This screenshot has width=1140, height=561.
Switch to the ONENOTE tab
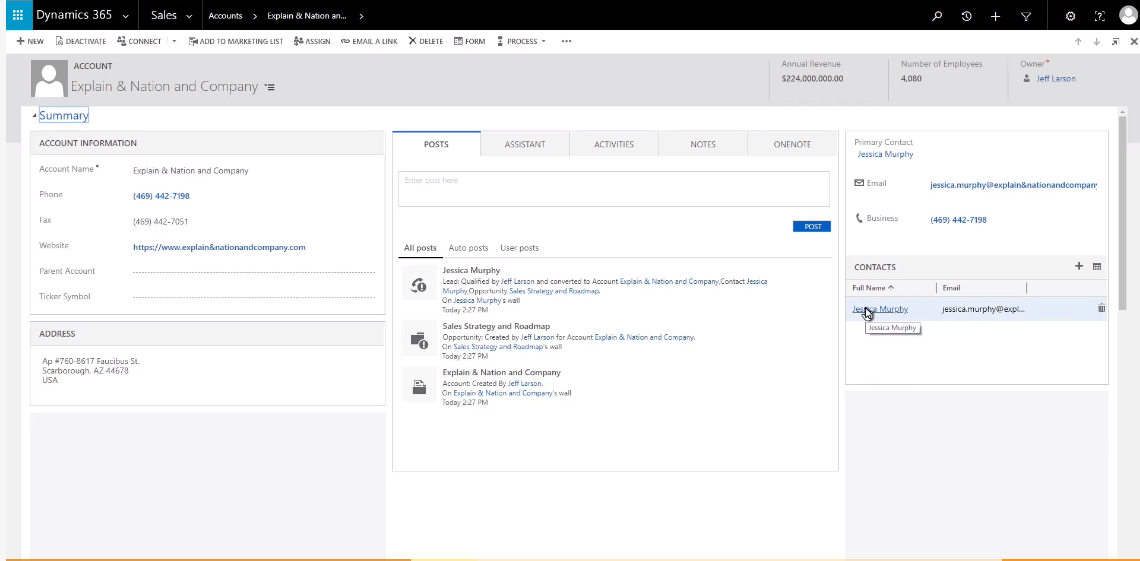click(792, 144)
